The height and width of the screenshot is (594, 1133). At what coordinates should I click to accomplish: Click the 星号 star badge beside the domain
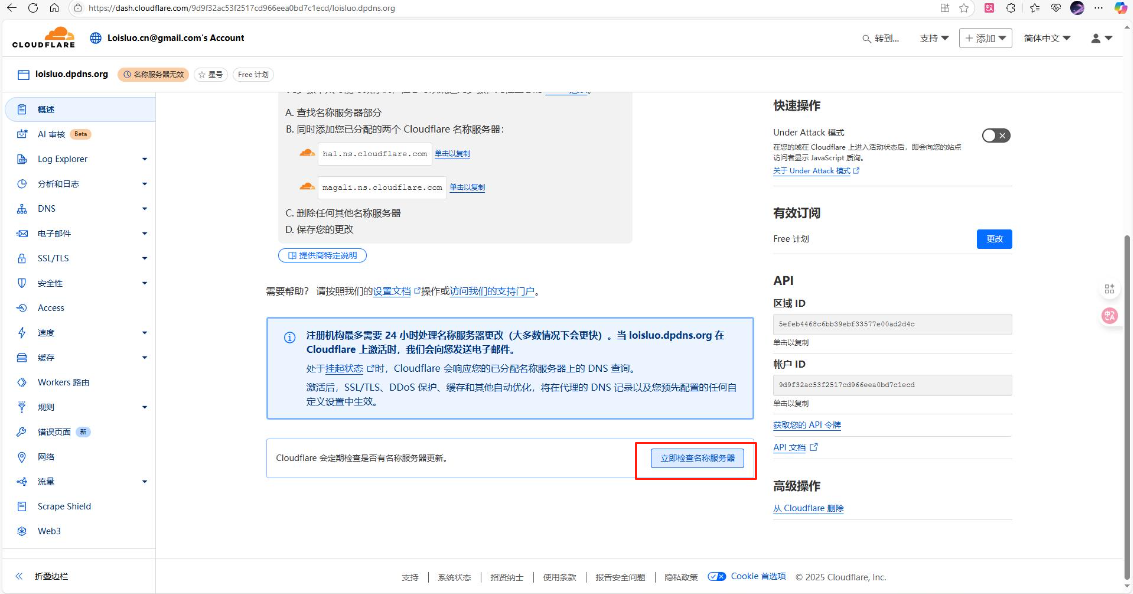click(211, 74)
